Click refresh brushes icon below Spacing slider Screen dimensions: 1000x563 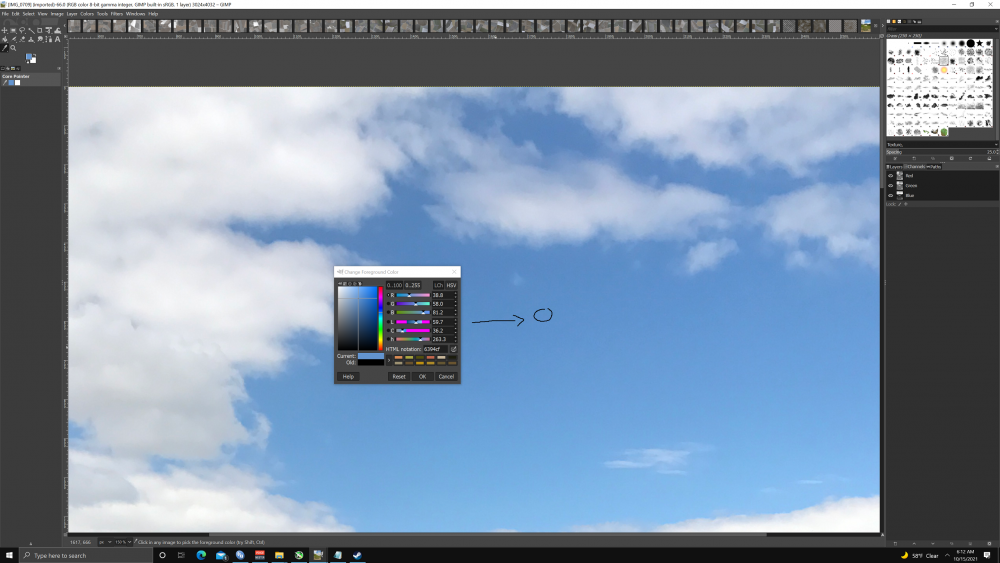click(970, 159)
